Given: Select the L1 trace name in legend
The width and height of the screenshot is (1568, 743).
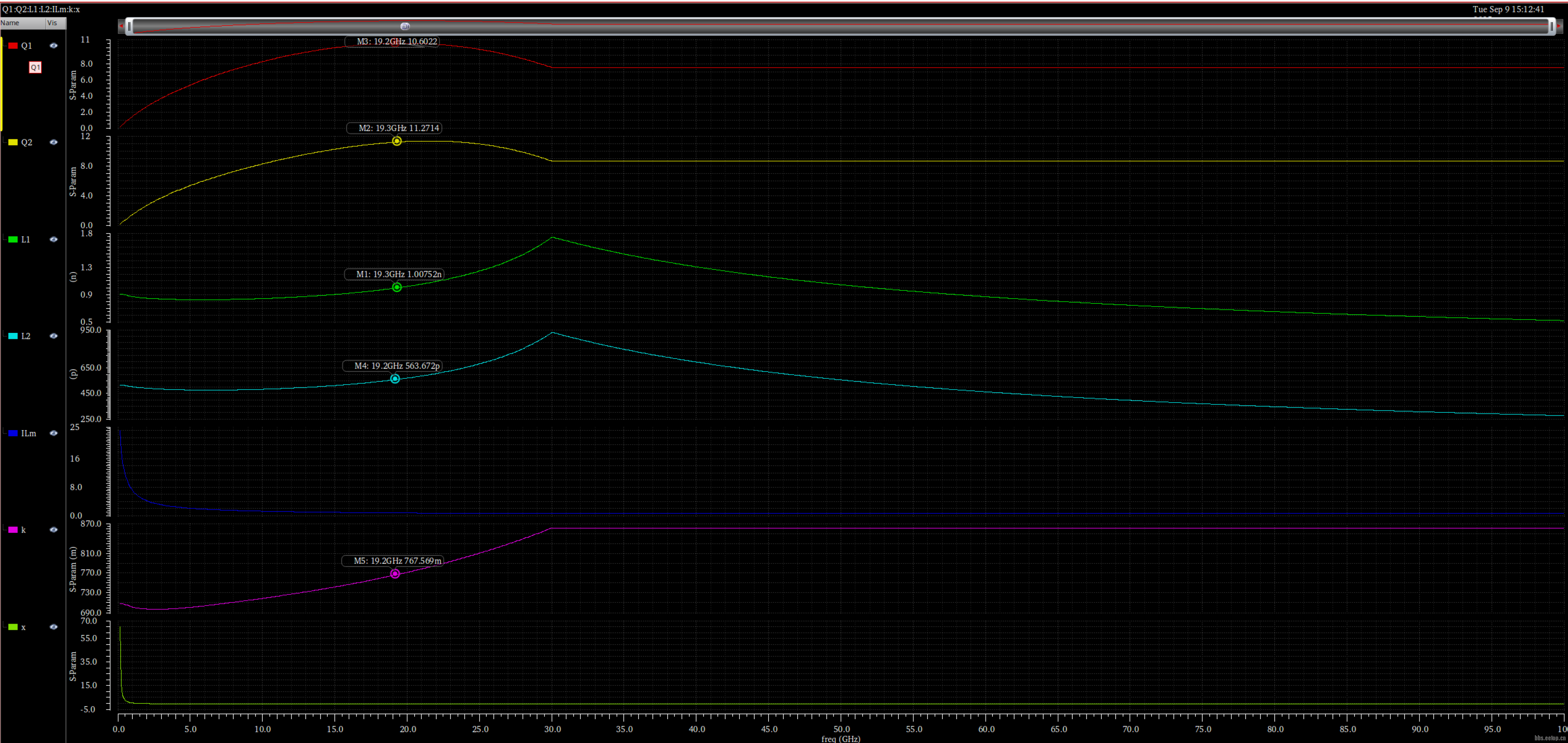Looking at the screenshot, I should point(26,239).
